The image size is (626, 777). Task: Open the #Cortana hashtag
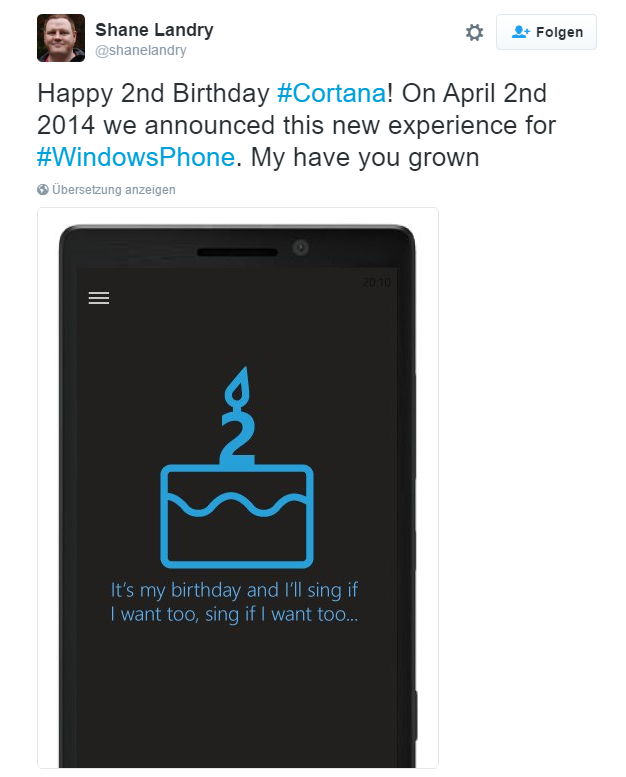[x=332, y=93]
